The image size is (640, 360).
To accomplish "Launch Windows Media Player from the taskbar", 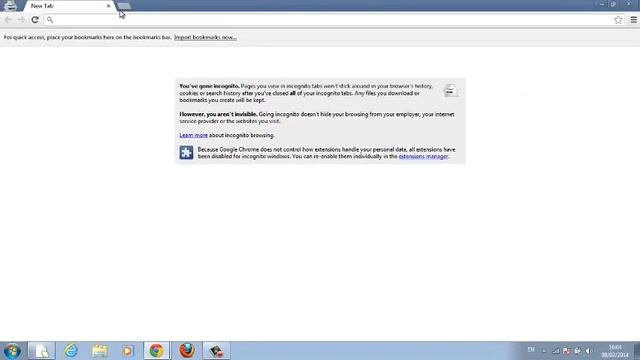I will point(128,351).
